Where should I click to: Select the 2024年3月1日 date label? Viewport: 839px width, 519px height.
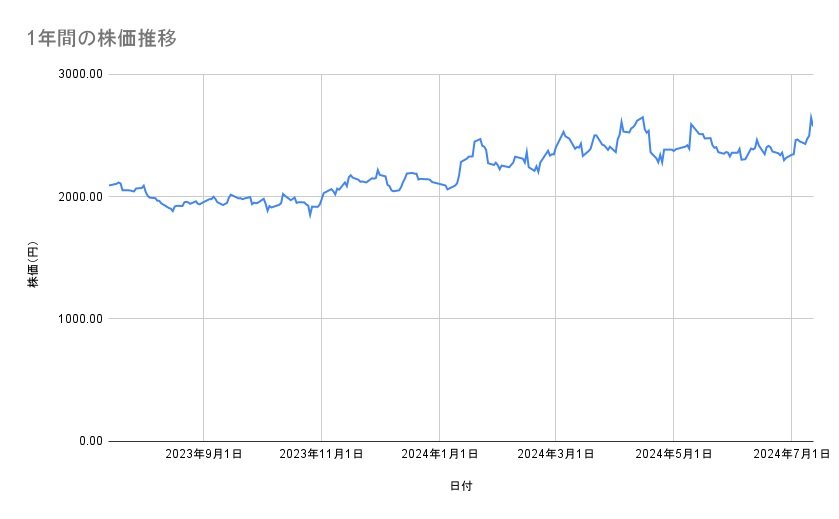click(556, 455)
